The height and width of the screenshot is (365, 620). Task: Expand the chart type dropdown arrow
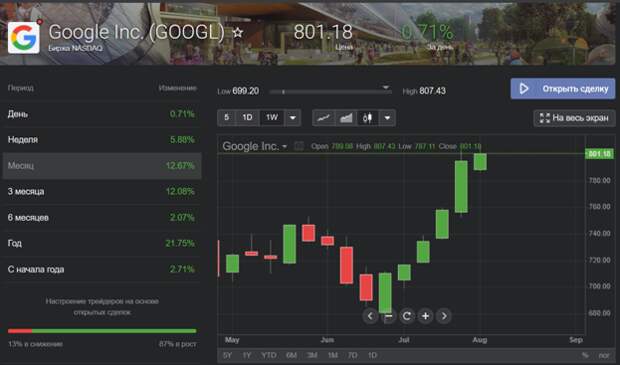point(388,118)
